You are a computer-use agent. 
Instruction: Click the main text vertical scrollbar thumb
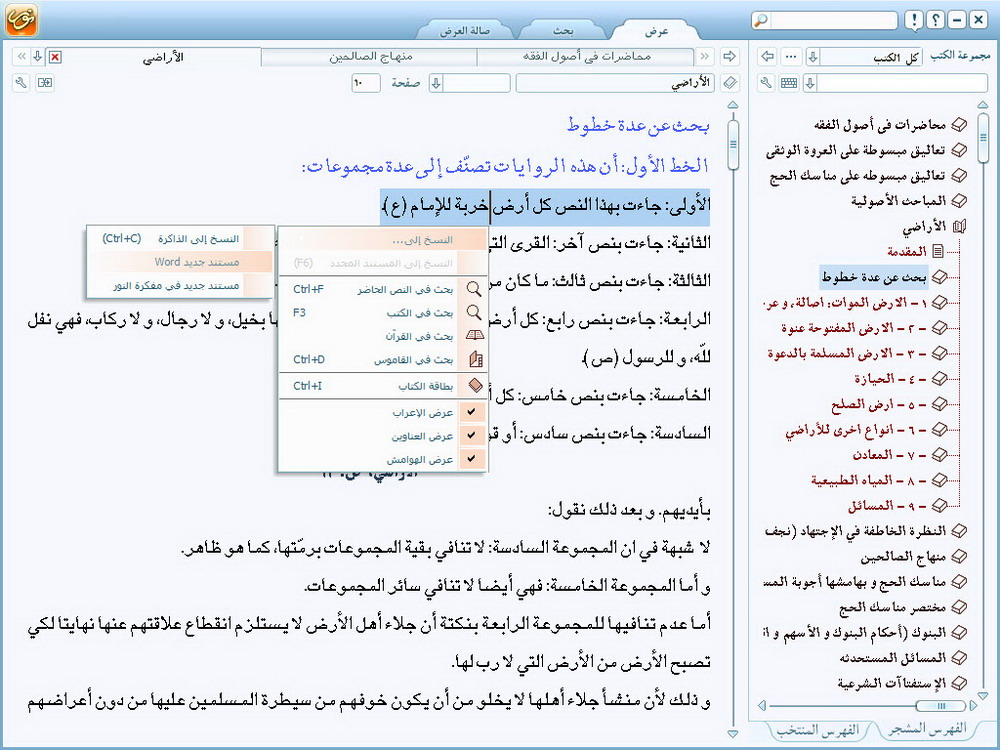click(733, 145)
